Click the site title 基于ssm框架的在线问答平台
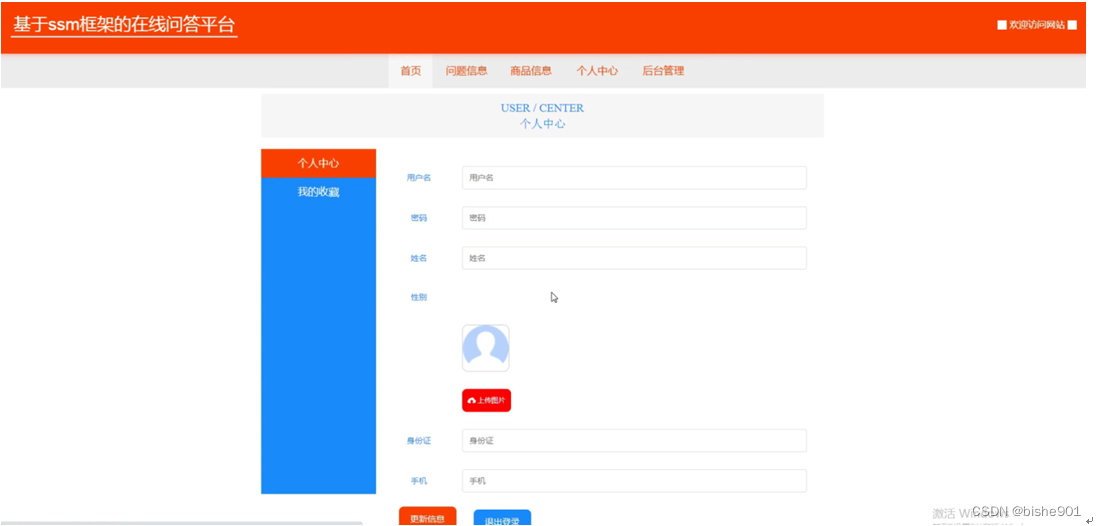This screenshot has width=1096, height=526. [124, 25]
